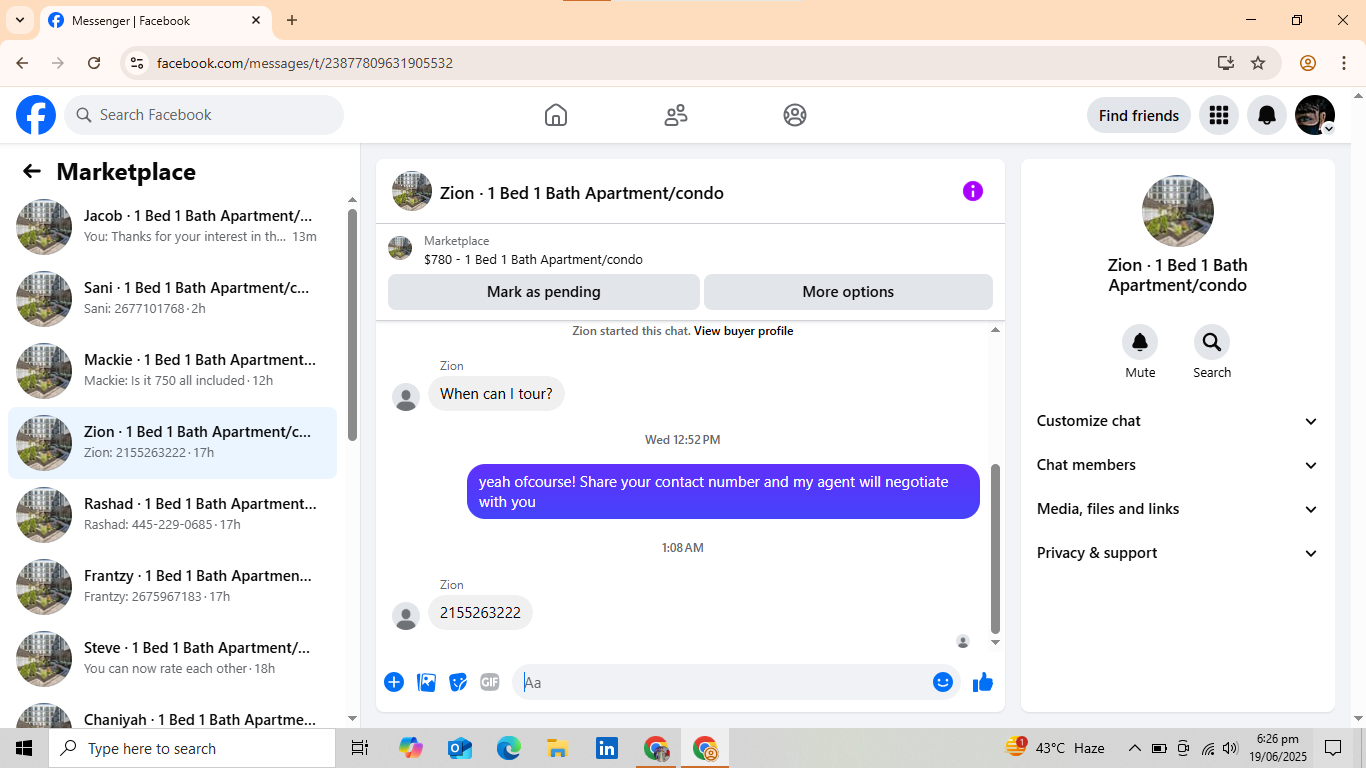Click the "When can I tour?" message

496,394
